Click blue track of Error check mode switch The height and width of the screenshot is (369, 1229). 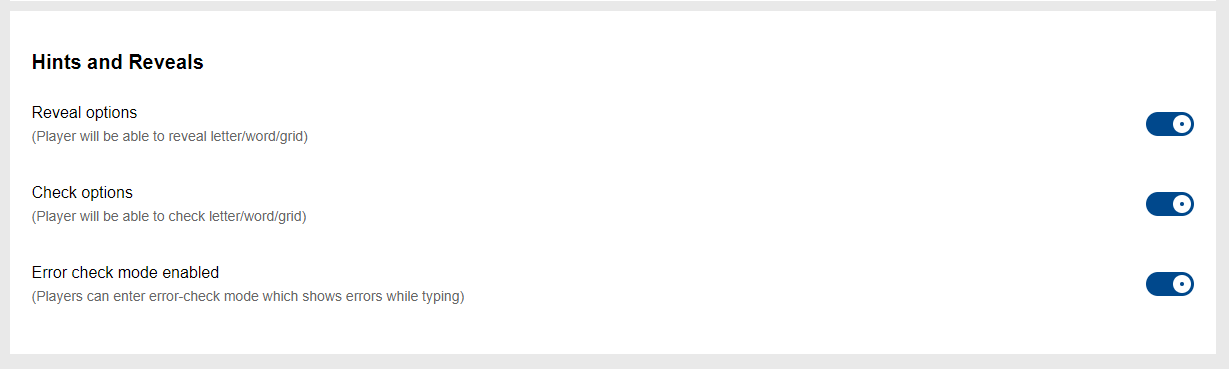pos(1159,284)
